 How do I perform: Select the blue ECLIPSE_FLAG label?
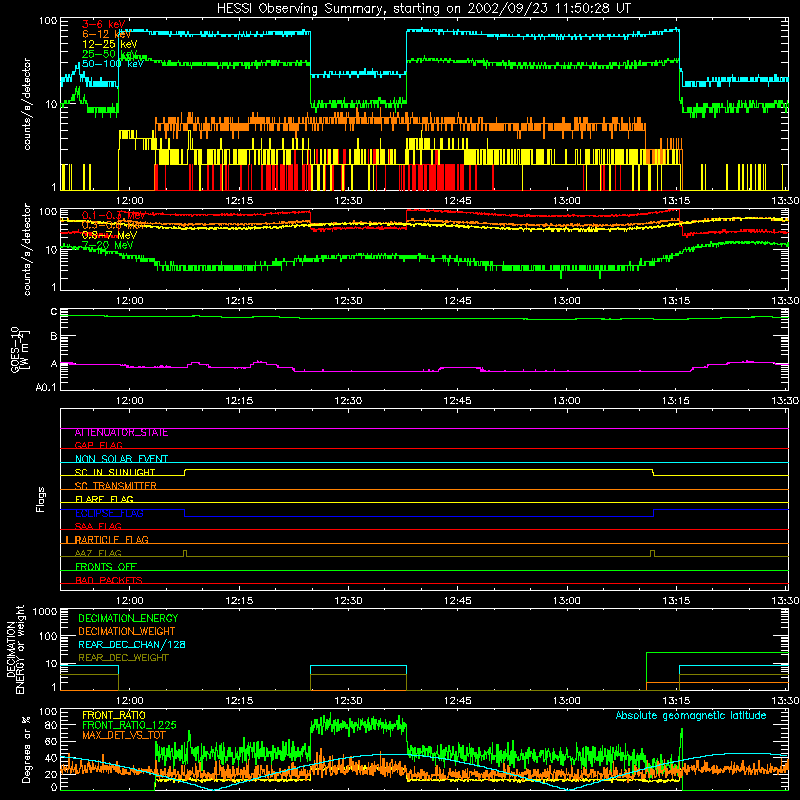[109, 513]
